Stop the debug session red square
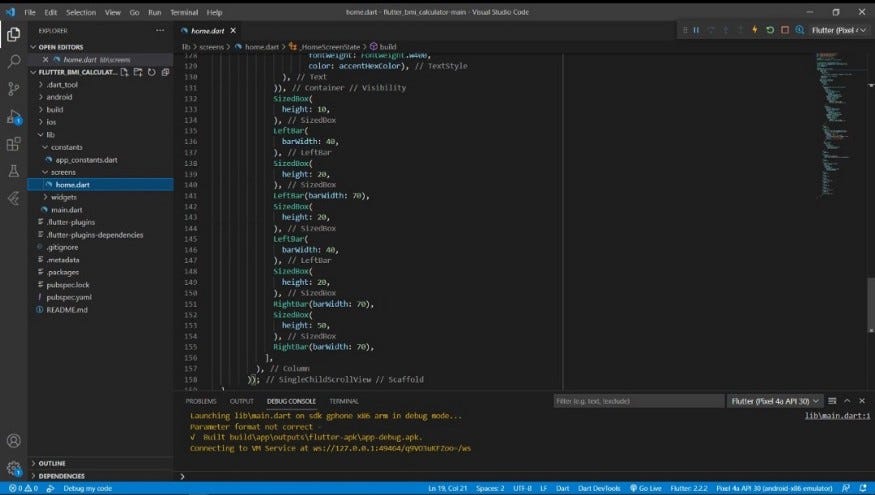The image size is (875, 495). click(785, 30)
